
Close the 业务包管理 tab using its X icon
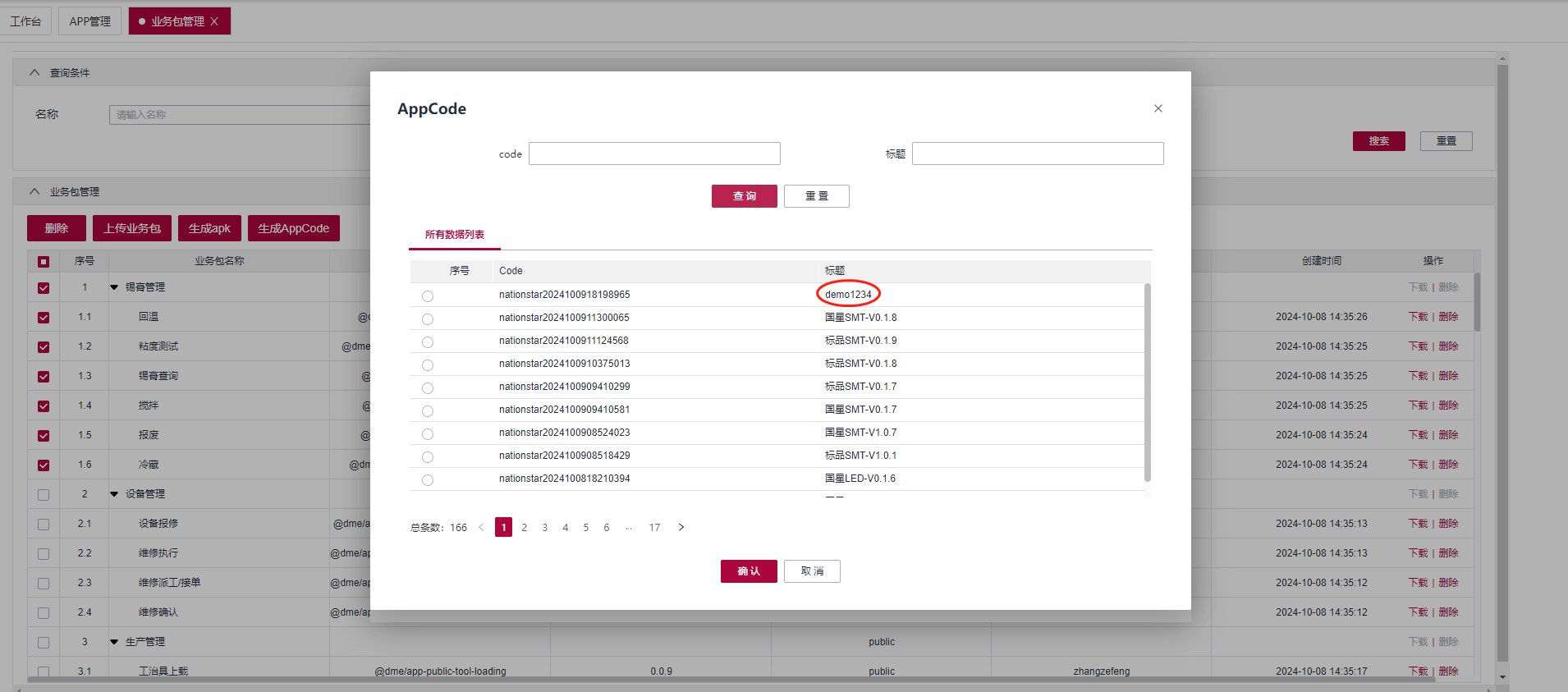point(214,21)
